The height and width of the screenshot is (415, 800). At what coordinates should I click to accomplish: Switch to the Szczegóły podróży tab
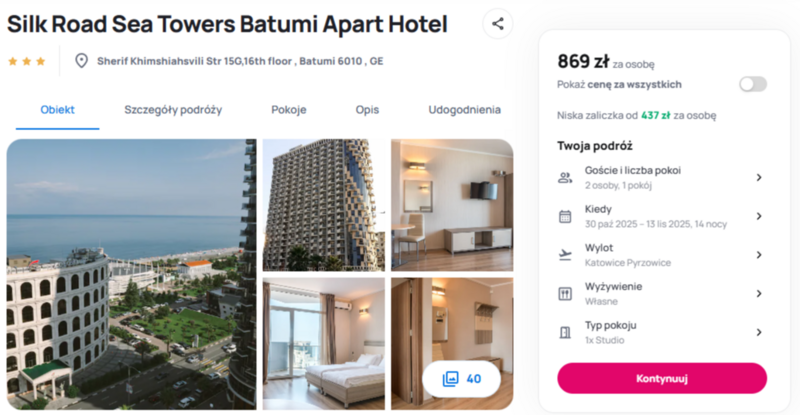pyautogui.click(x=173, y=110)
